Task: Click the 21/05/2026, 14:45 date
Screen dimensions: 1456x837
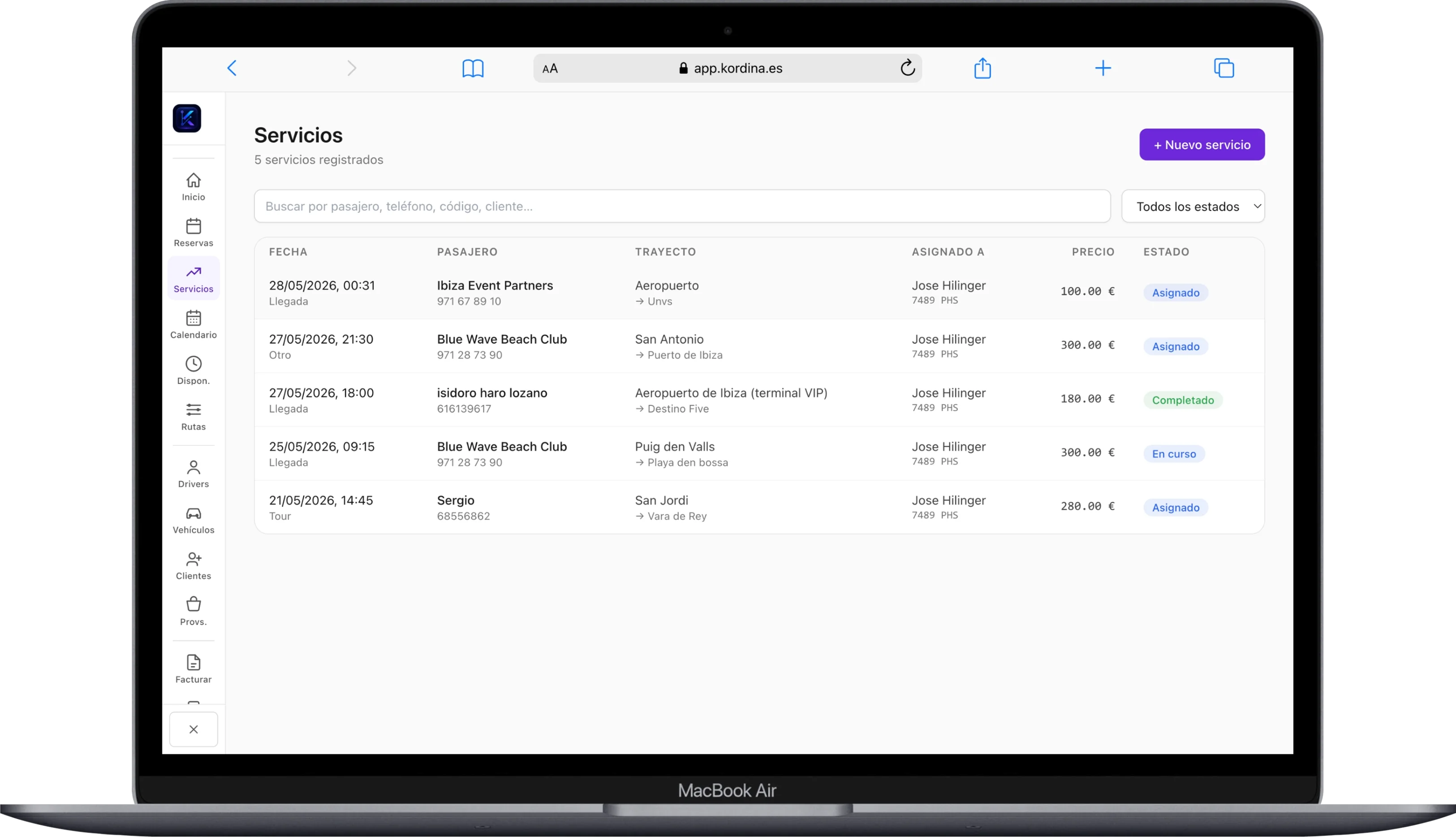Action: [321, 500]
